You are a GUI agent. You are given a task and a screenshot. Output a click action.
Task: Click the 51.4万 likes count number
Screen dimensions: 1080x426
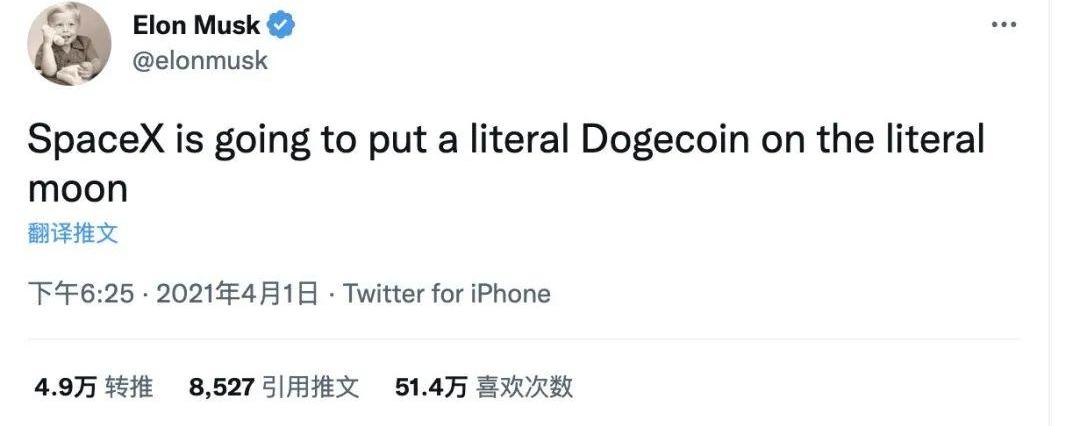[x=431, y=387]
